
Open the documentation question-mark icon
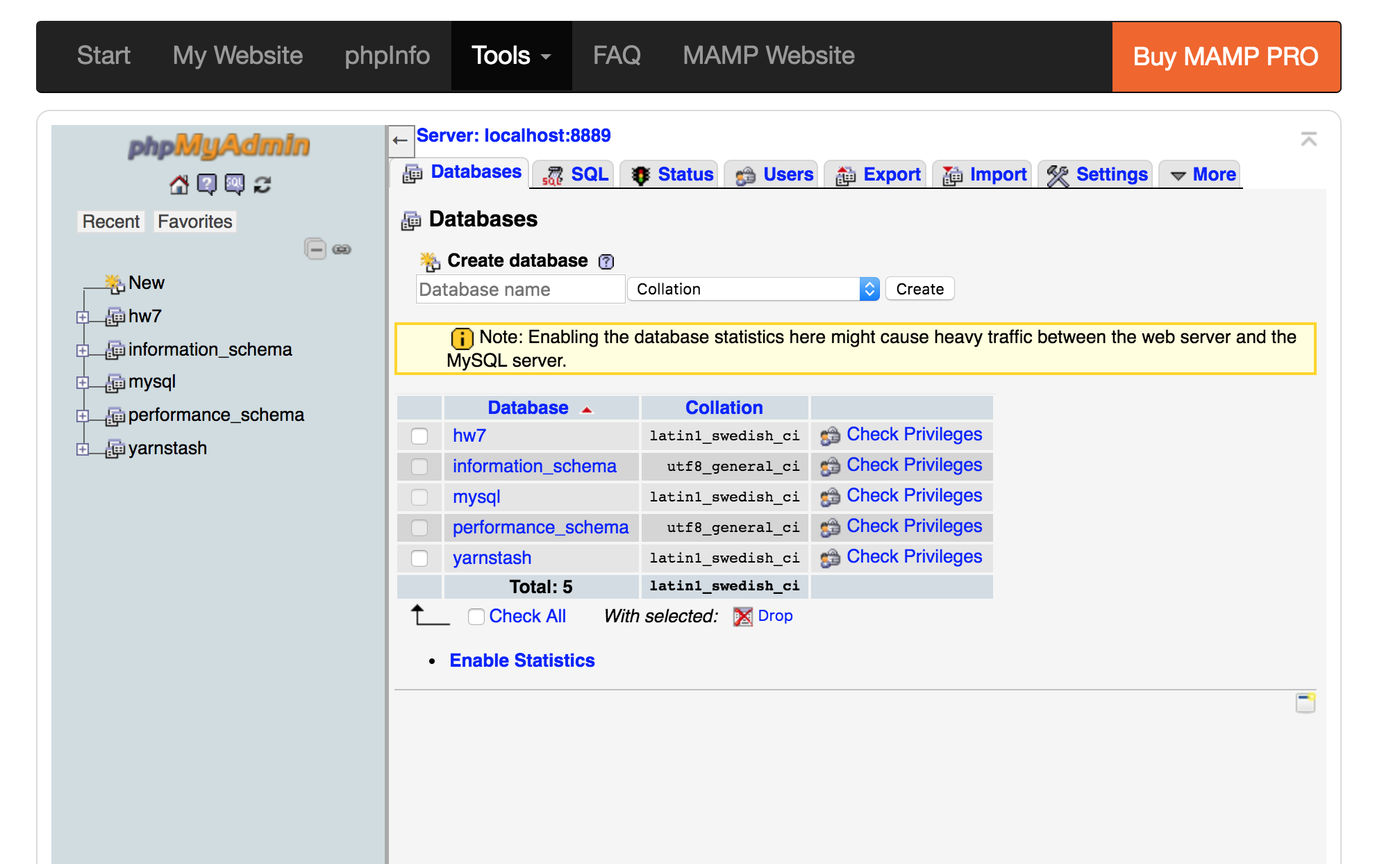point(208,184)
